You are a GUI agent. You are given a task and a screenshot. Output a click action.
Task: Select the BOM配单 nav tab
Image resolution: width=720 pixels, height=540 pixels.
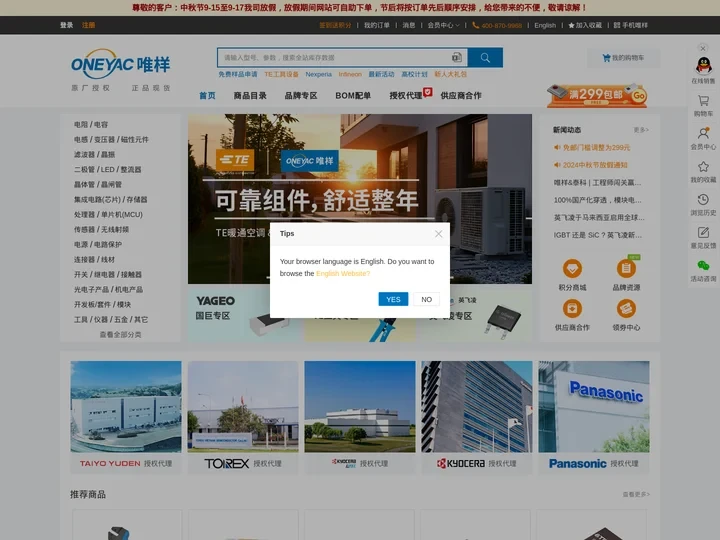[x=353, y=96]
